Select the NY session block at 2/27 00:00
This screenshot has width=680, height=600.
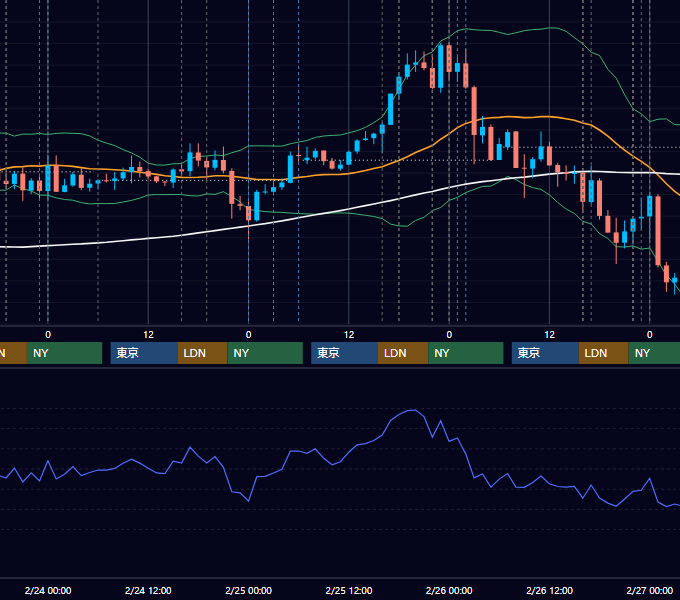pos(654,353)
